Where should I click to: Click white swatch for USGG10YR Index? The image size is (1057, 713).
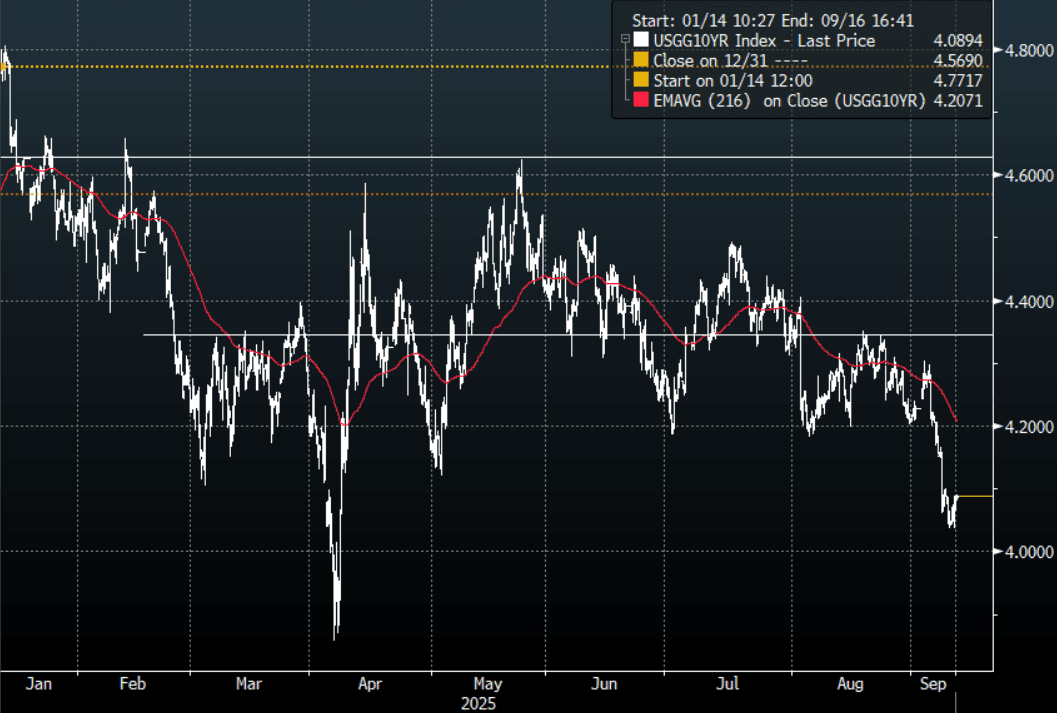point(640,41)
